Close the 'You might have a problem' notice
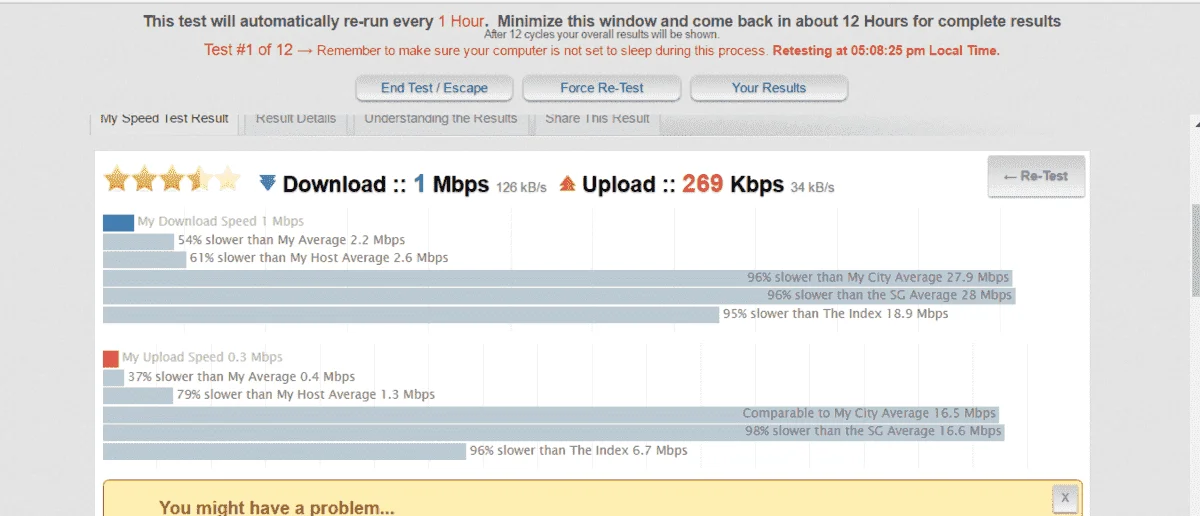 (x=1065, y=497)
